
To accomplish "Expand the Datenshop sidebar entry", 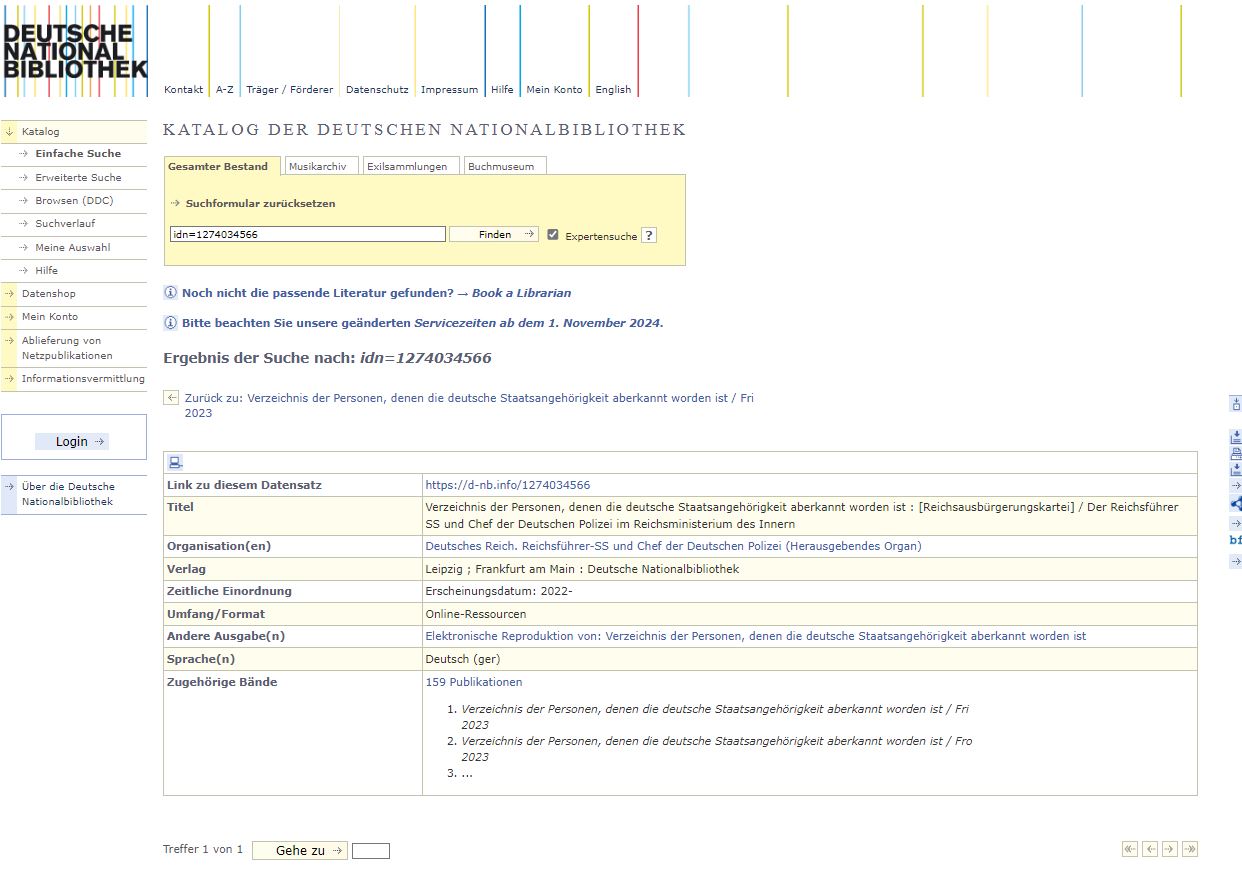I will click(10, 294).
